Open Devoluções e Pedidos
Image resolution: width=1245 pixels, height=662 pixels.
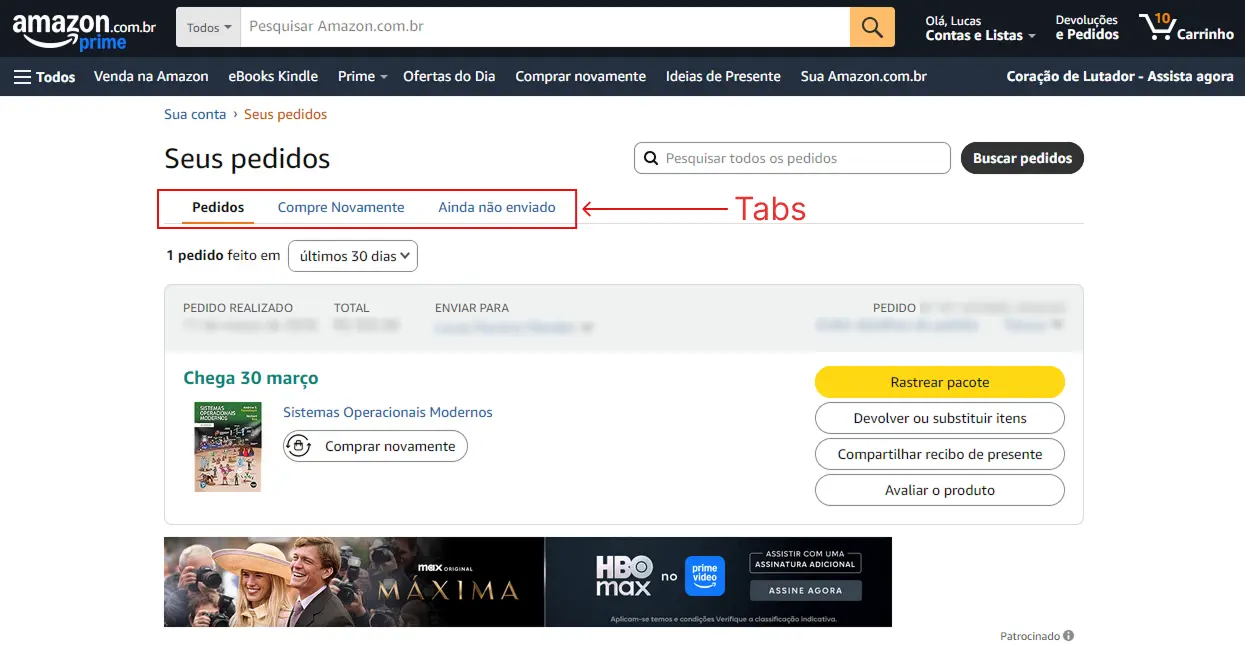[1087, 27]
